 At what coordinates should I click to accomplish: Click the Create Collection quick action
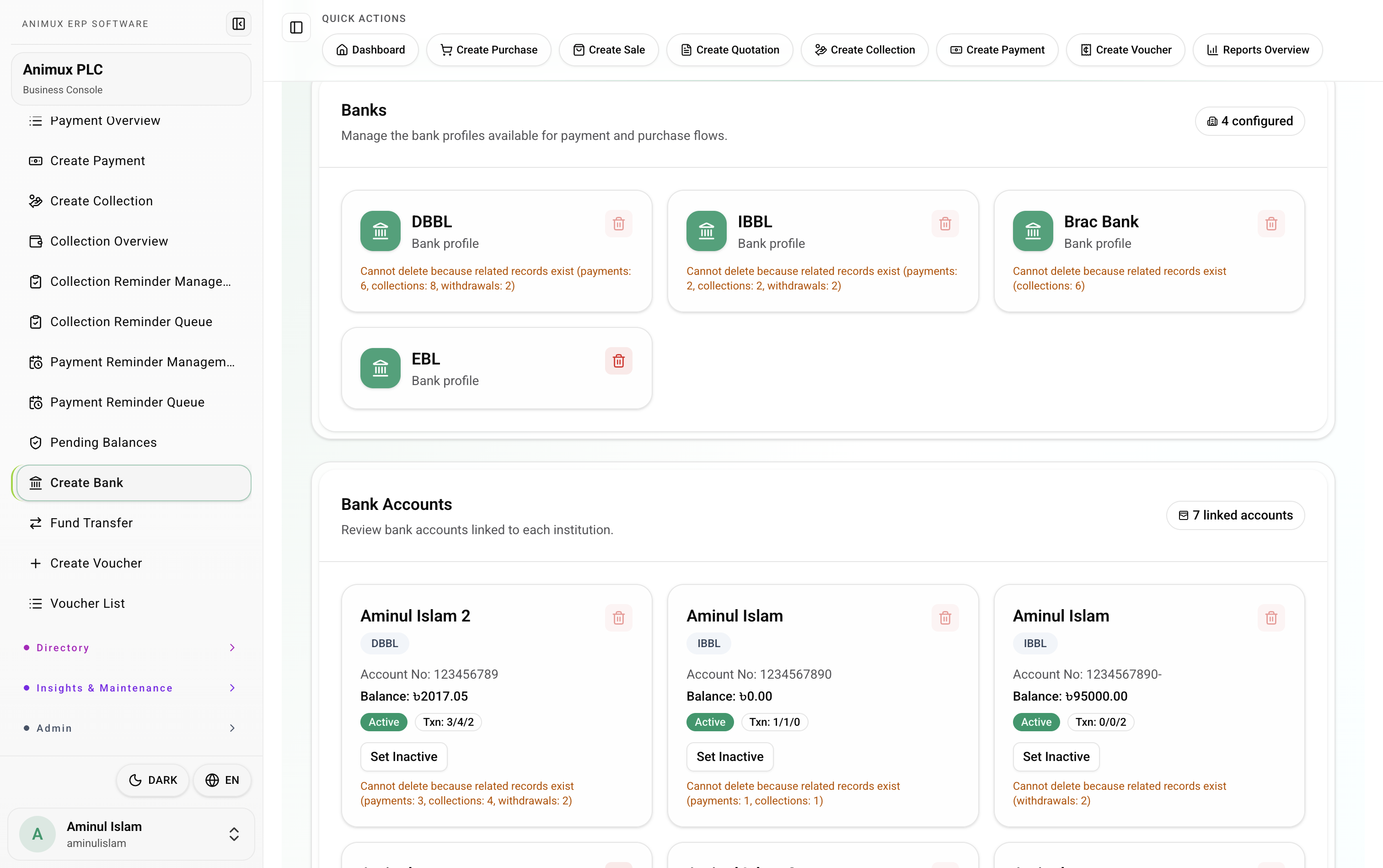coord(864,50)
